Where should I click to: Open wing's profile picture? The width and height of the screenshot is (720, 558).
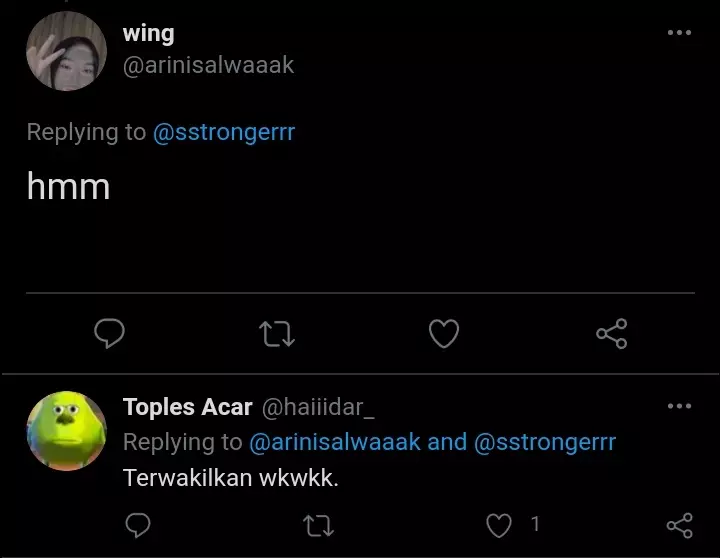click(66, 51)
